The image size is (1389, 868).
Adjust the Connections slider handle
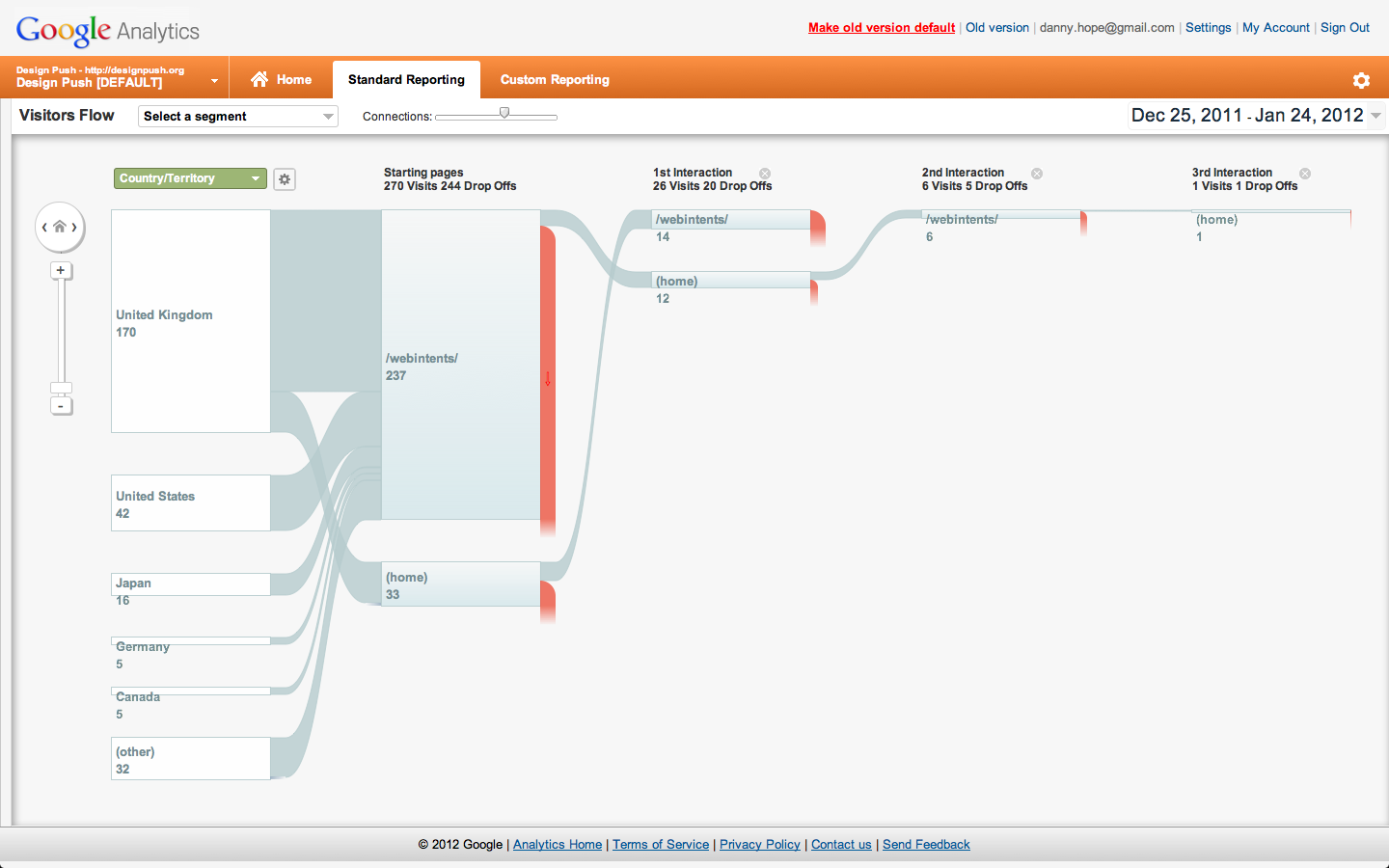click(x=504, y=111)
